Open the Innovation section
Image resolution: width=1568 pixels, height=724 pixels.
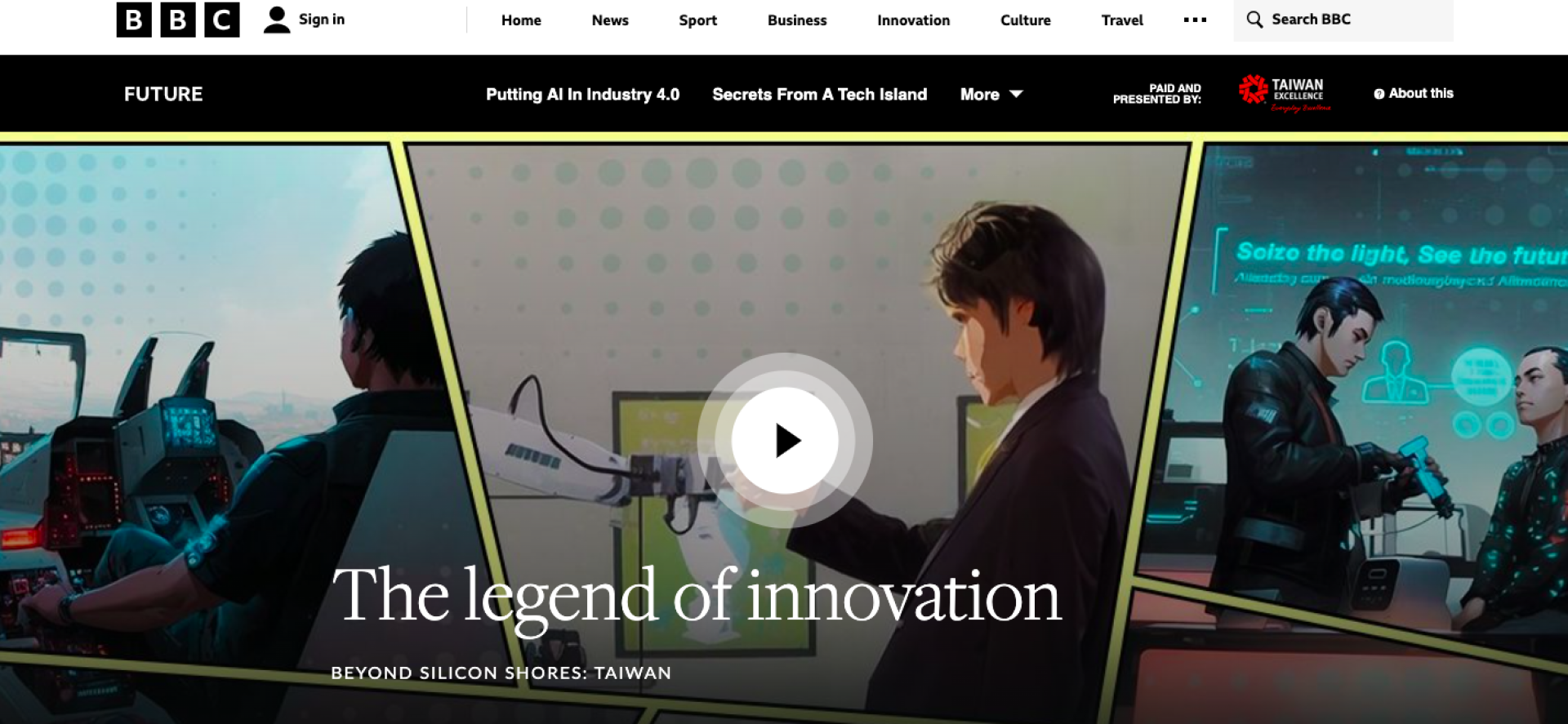(913, 20)
